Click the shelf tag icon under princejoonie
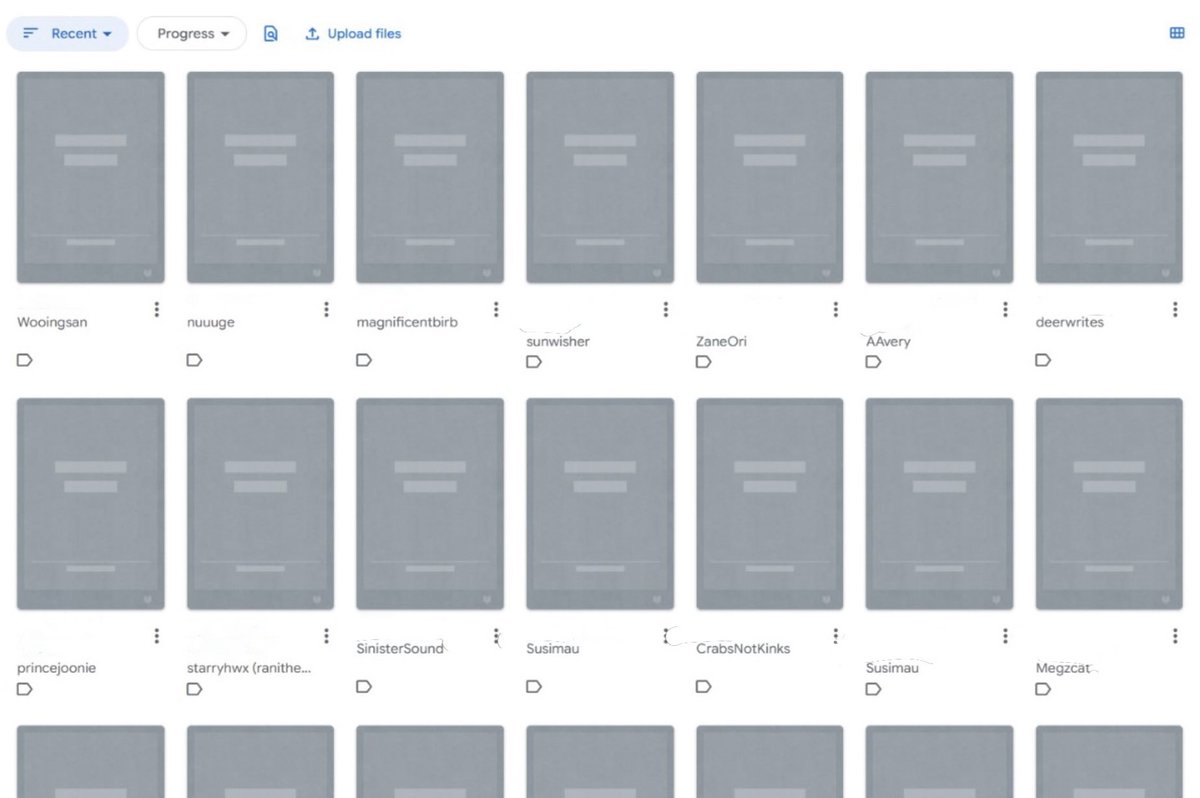 tap(25, 689)
